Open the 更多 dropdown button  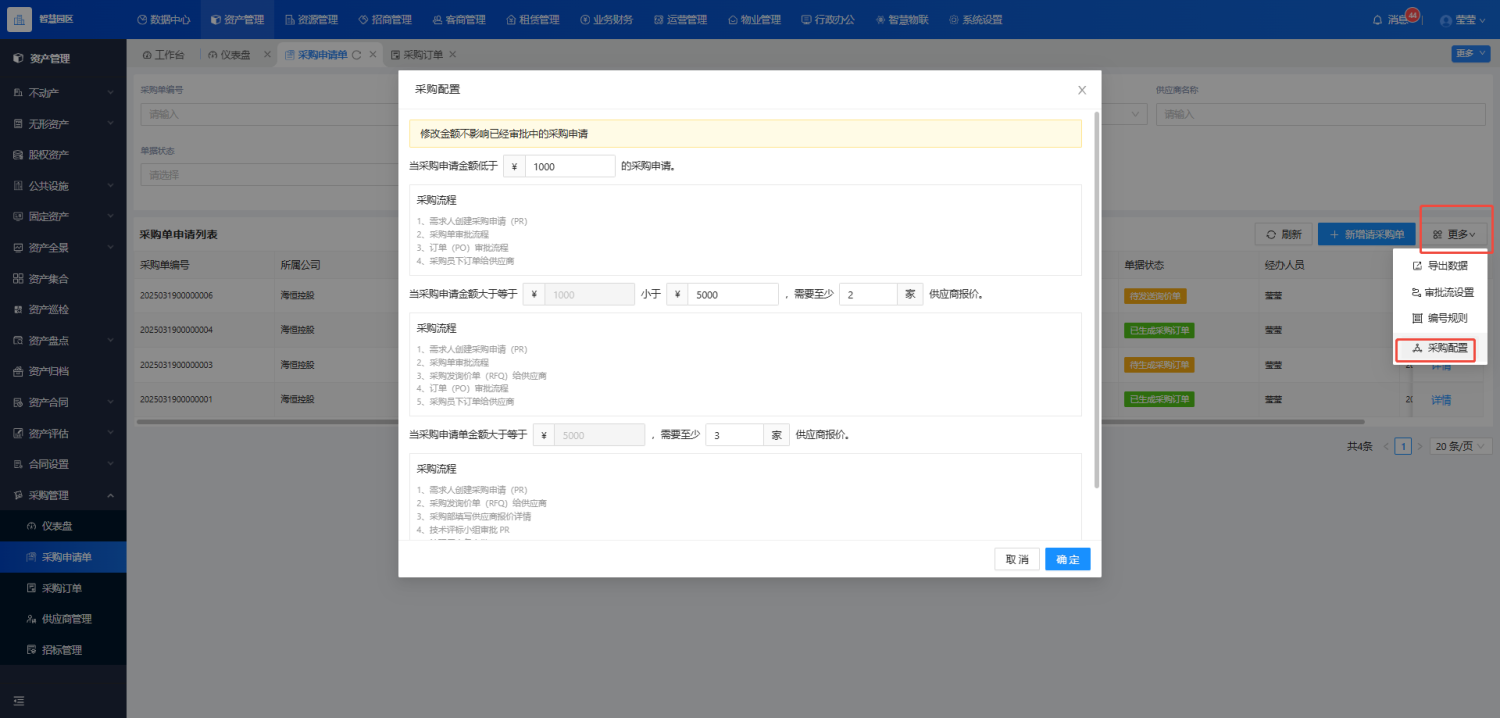click(1454, 234)
